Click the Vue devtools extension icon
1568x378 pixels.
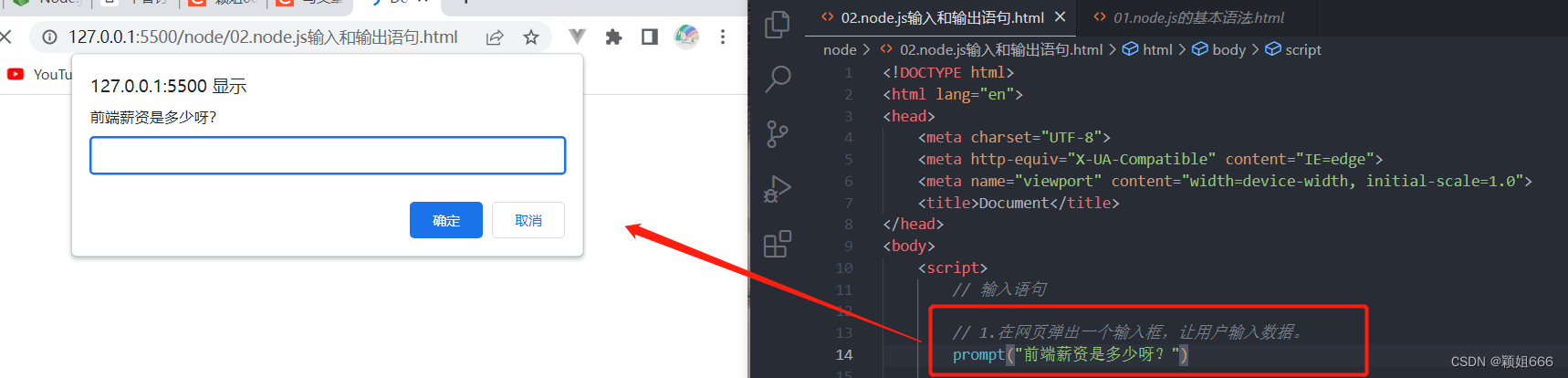click(x=577, y=37)
